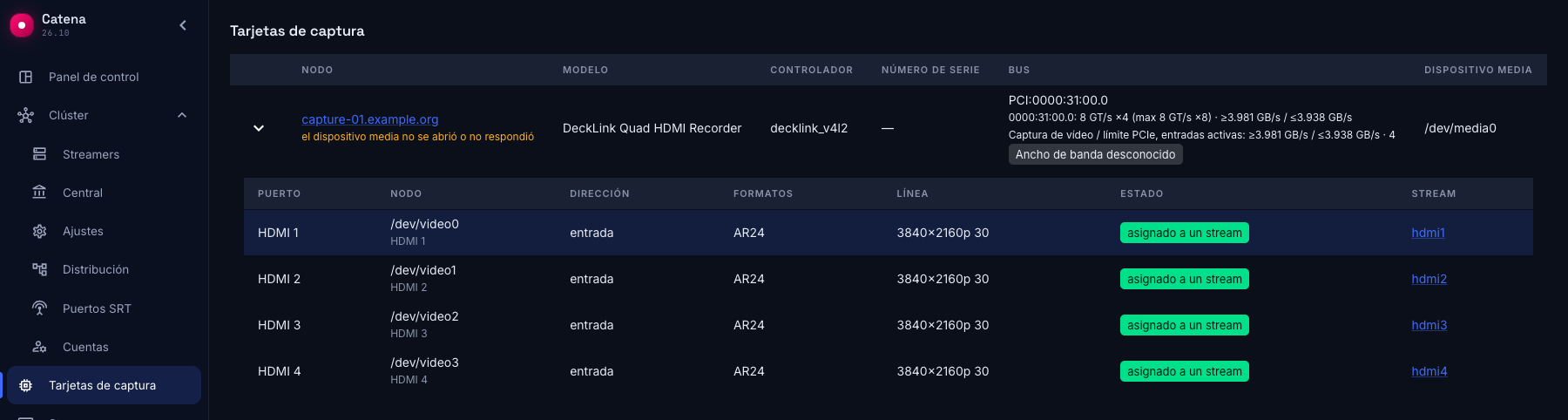Image resolution: width=1568 pixels, height=420 pixels.
Task: Click the LÍNEA column header
Action: [912, 193]
